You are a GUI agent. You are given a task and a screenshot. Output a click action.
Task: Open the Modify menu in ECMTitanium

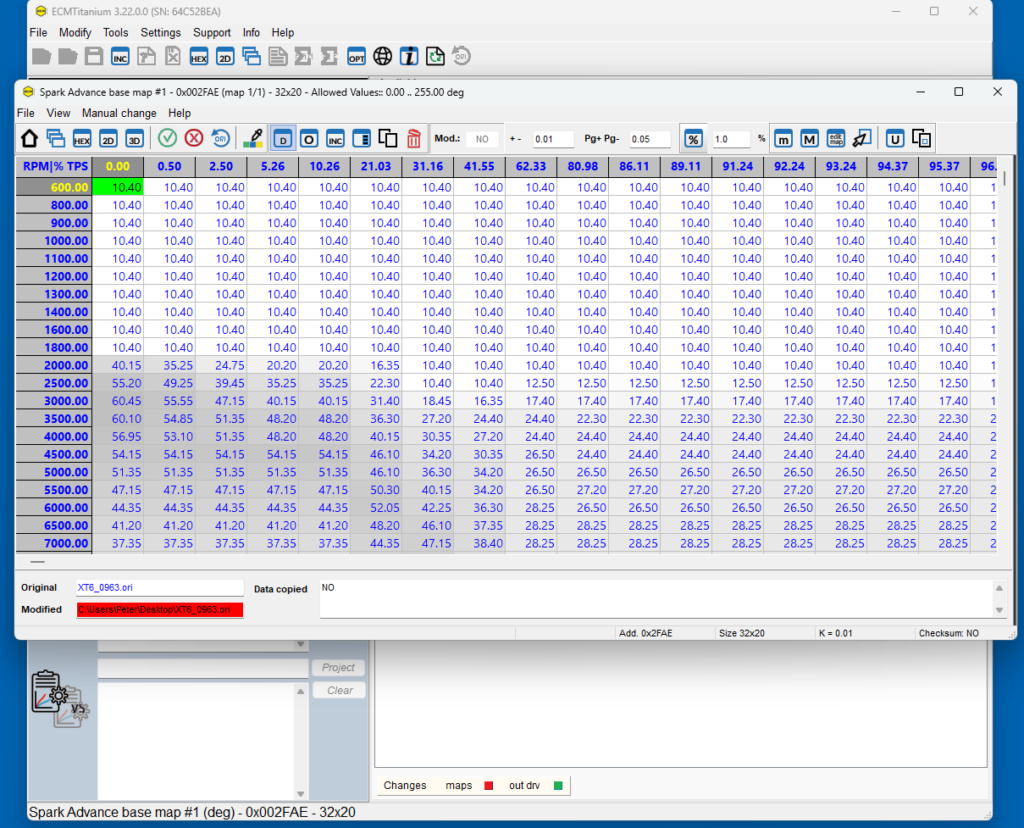coord(75,33)
